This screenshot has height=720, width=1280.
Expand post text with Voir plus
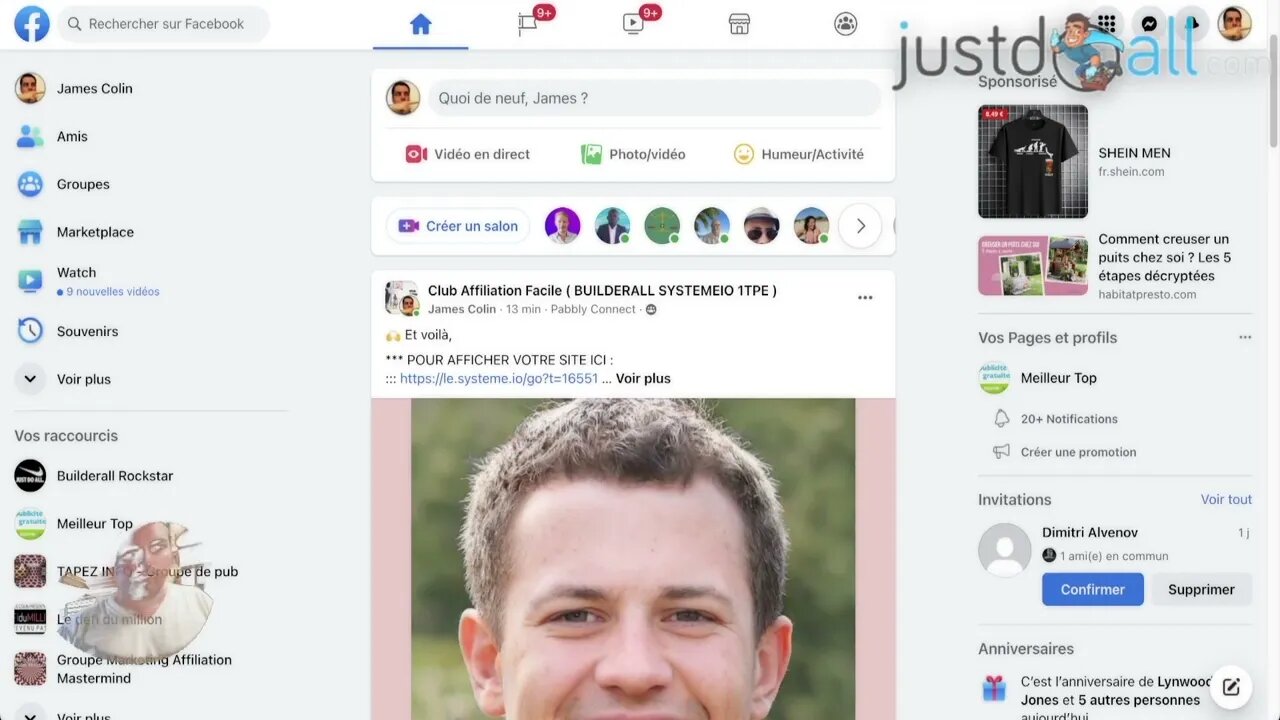[643, 378]
